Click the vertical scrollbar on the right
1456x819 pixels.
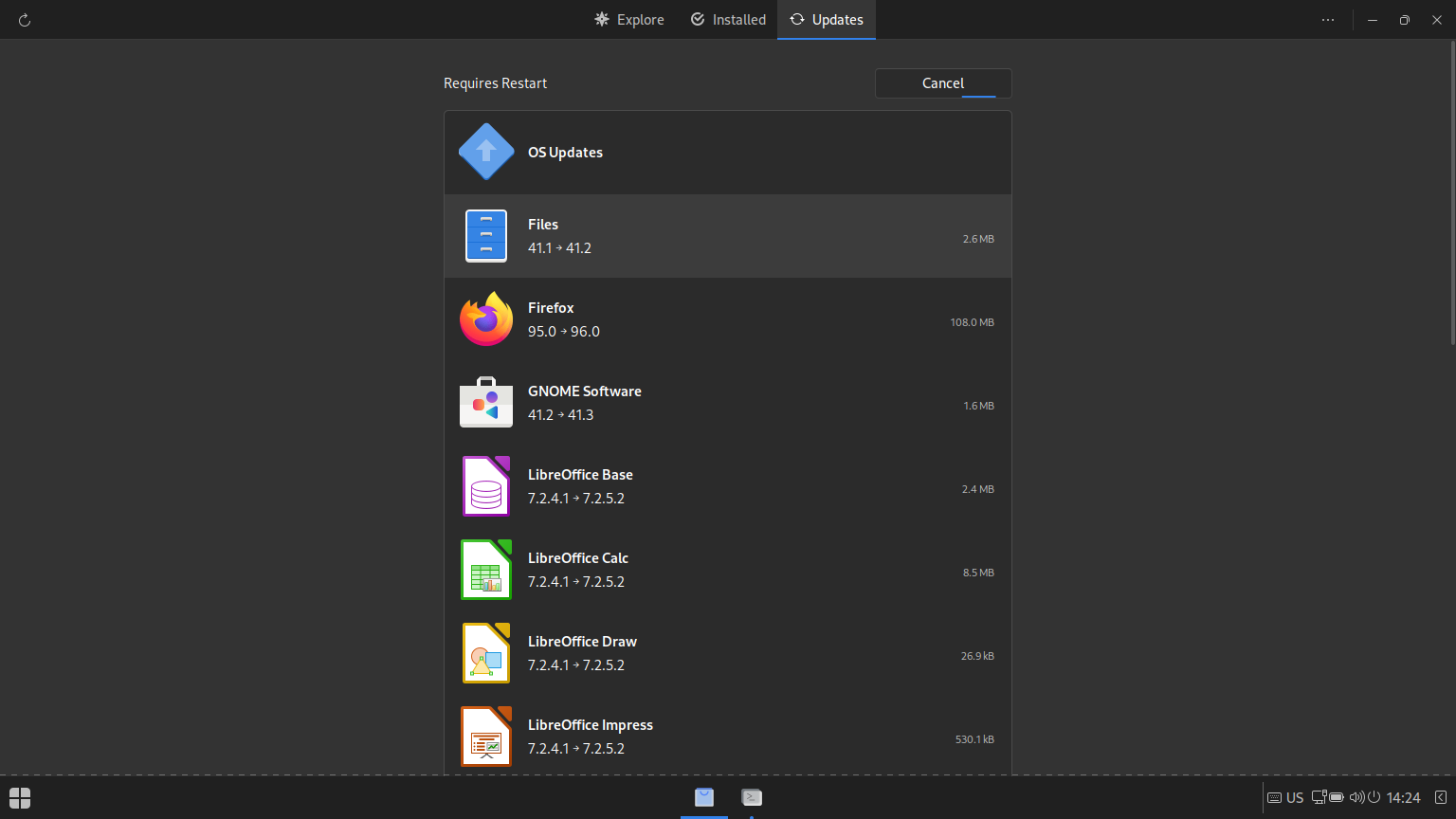tap(1451, 191)
